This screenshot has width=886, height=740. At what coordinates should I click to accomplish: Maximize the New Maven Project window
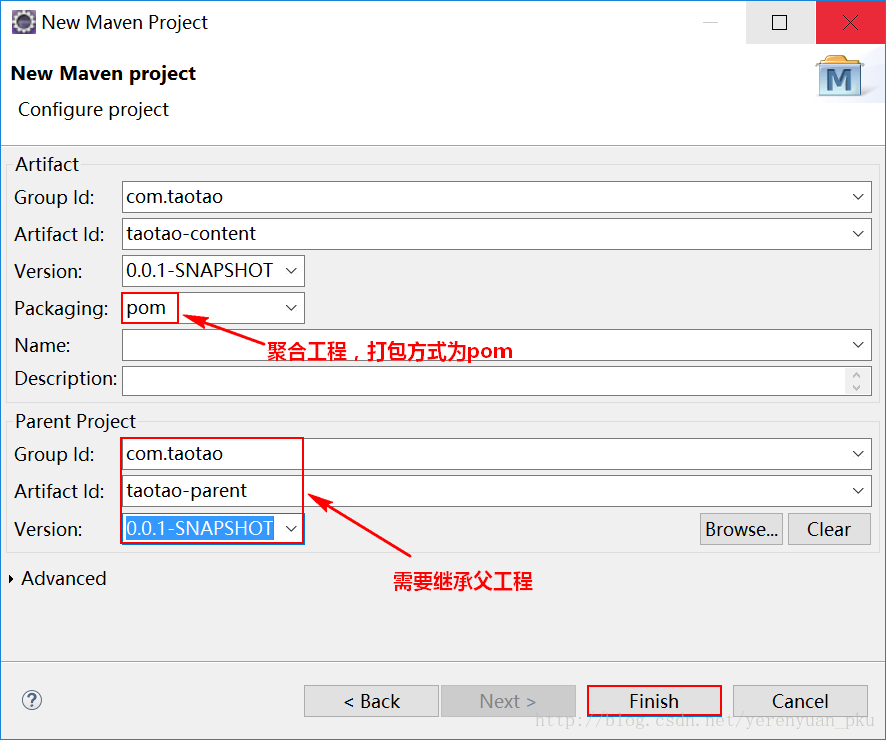[780, 23]
